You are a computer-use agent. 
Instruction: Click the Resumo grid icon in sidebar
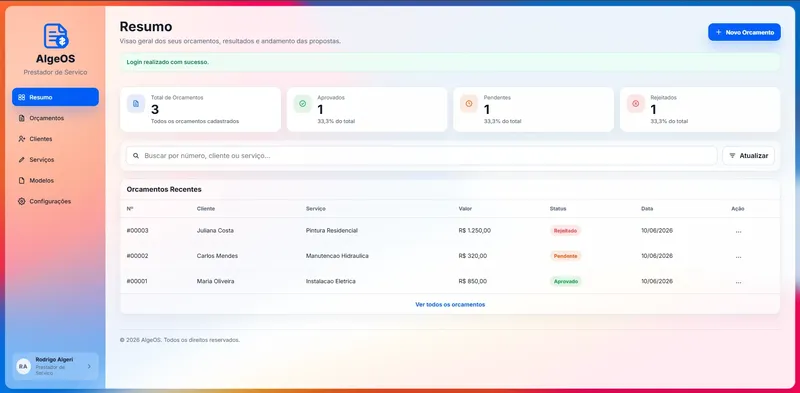pos(21,97)
